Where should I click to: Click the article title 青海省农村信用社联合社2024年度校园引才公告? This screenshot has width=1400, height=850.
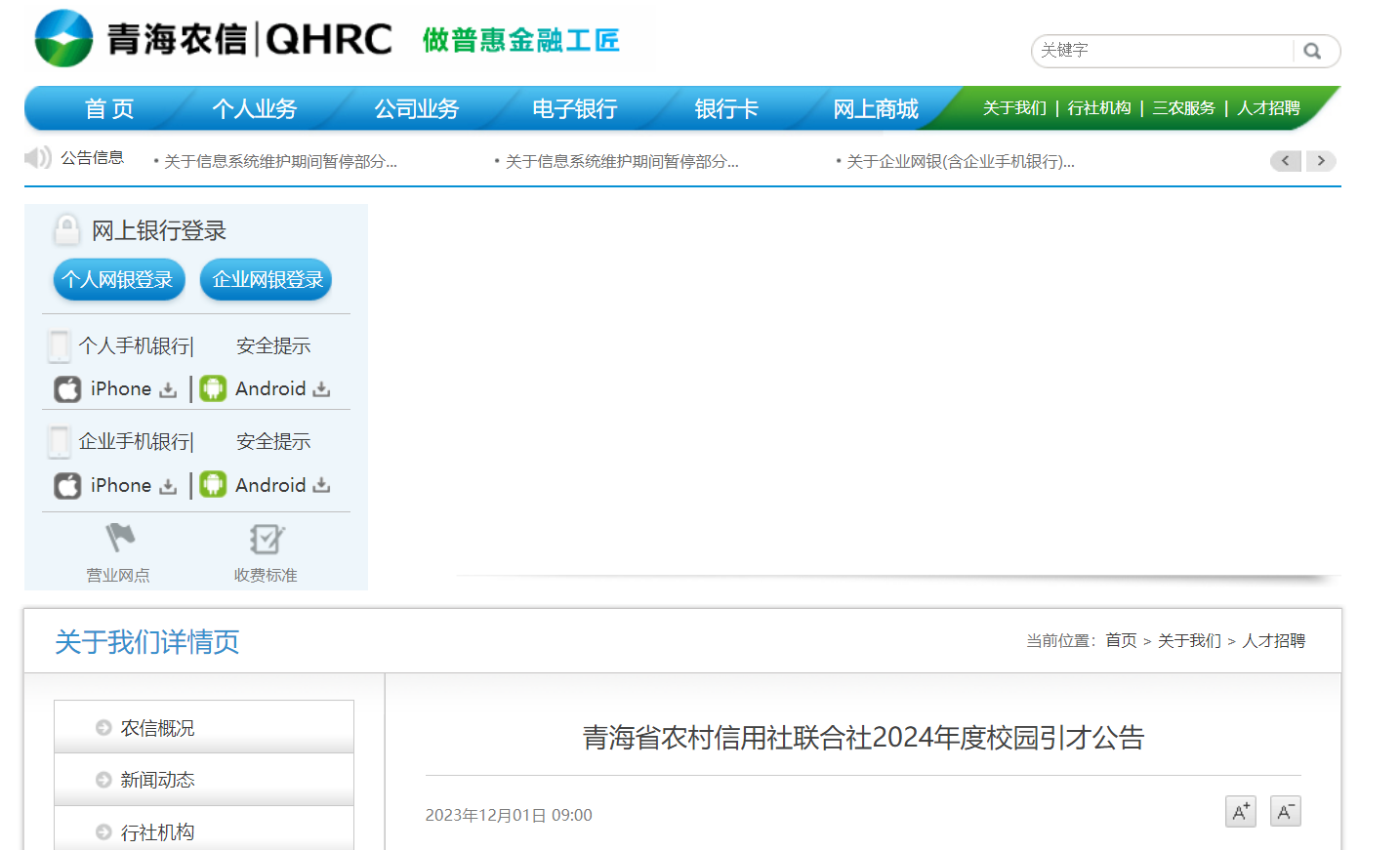coord(863,737)
